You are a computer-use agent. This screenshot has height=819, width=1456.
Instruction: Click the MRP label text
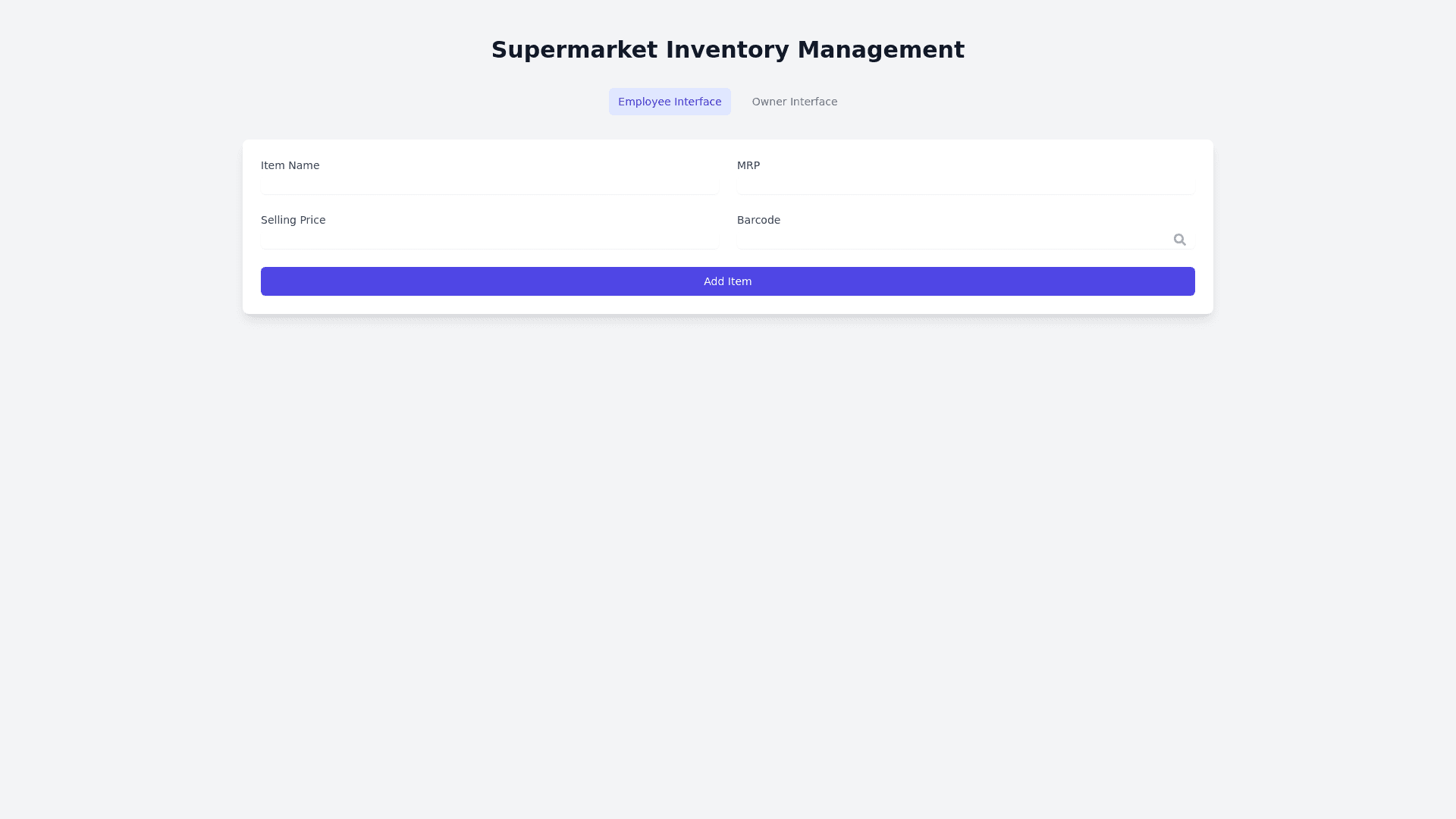[748, 165]
